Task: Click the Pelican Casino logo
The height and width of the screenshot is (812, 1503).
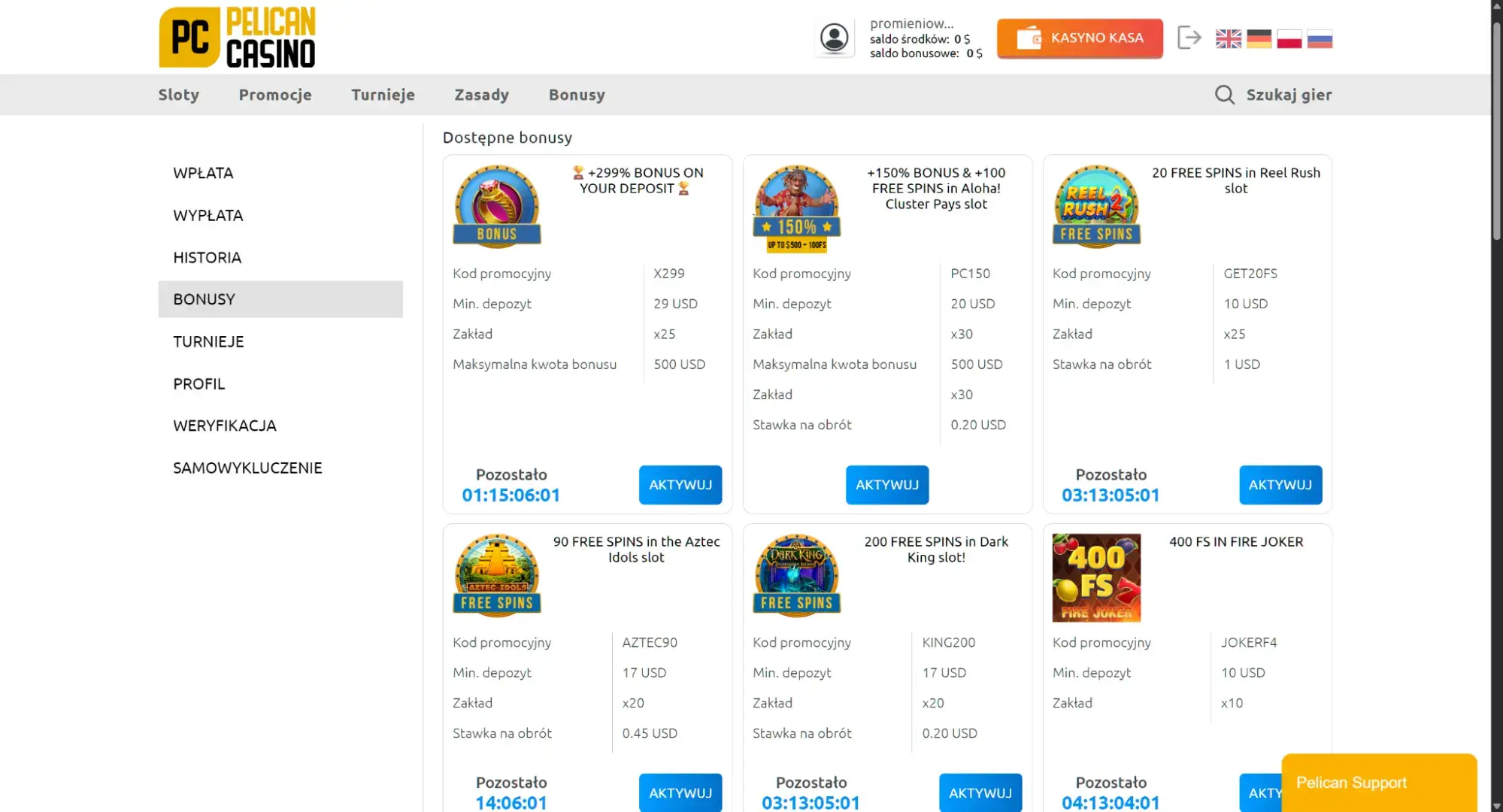Action: point(237,37)
